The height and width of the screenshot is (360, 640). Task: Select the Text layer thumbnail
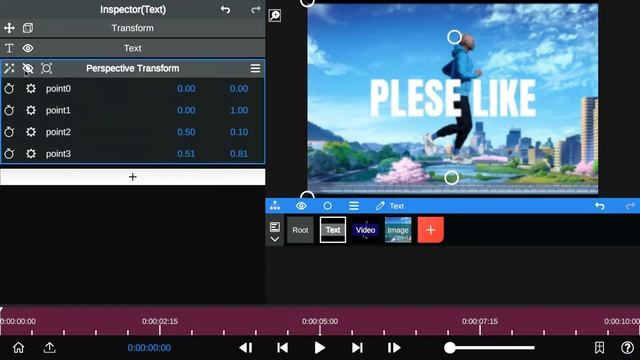click(333, 230)
